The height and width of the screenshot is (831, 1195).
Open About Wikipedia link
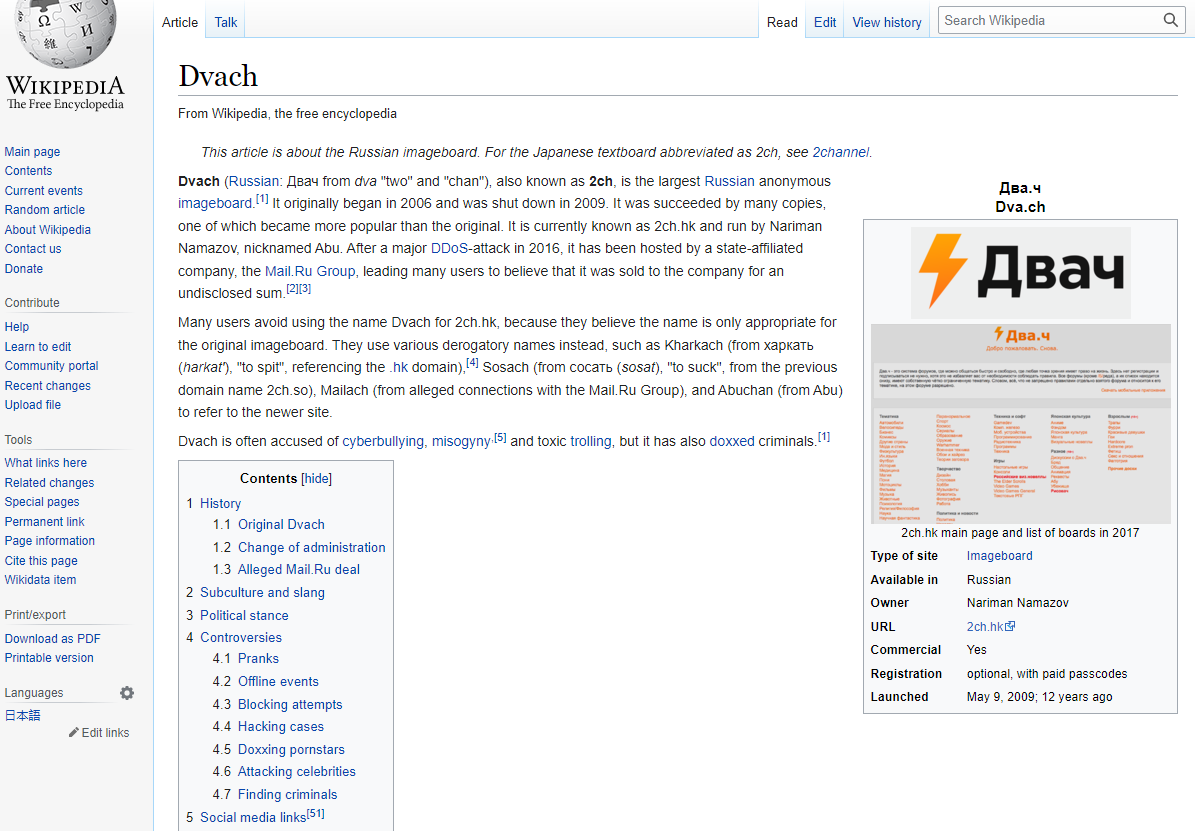(x=47, y=229)
